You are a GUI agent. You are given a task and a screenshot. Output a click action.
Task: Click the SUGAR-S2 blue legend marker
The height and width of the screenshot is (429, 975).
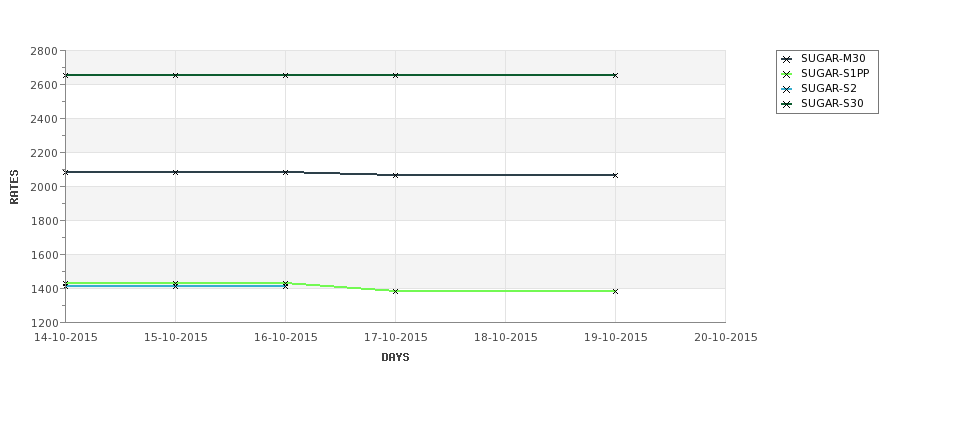(786, 89)
